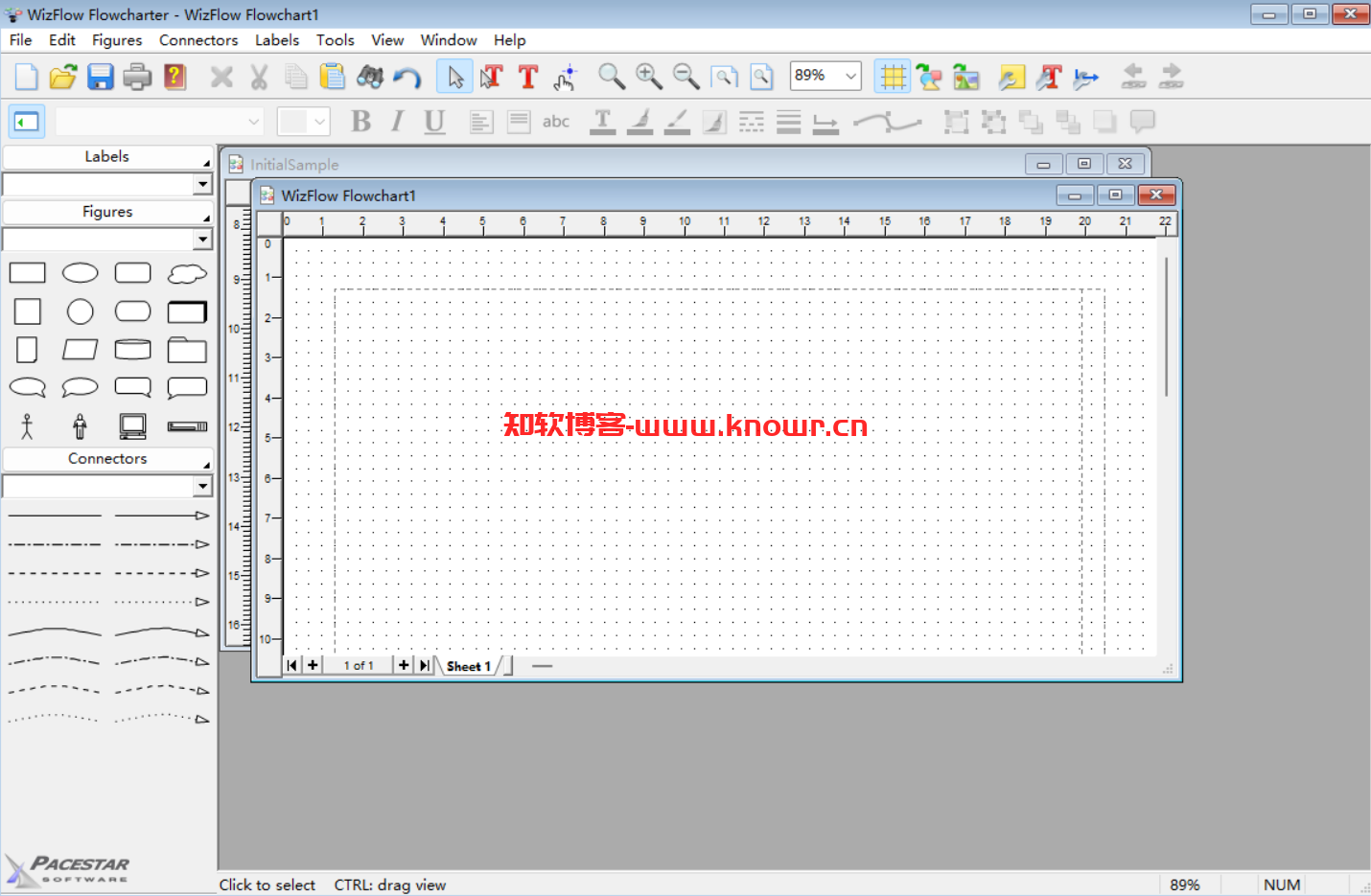Pick the circle figure shape
The image size is (1371, 896).
coord(81,311)
